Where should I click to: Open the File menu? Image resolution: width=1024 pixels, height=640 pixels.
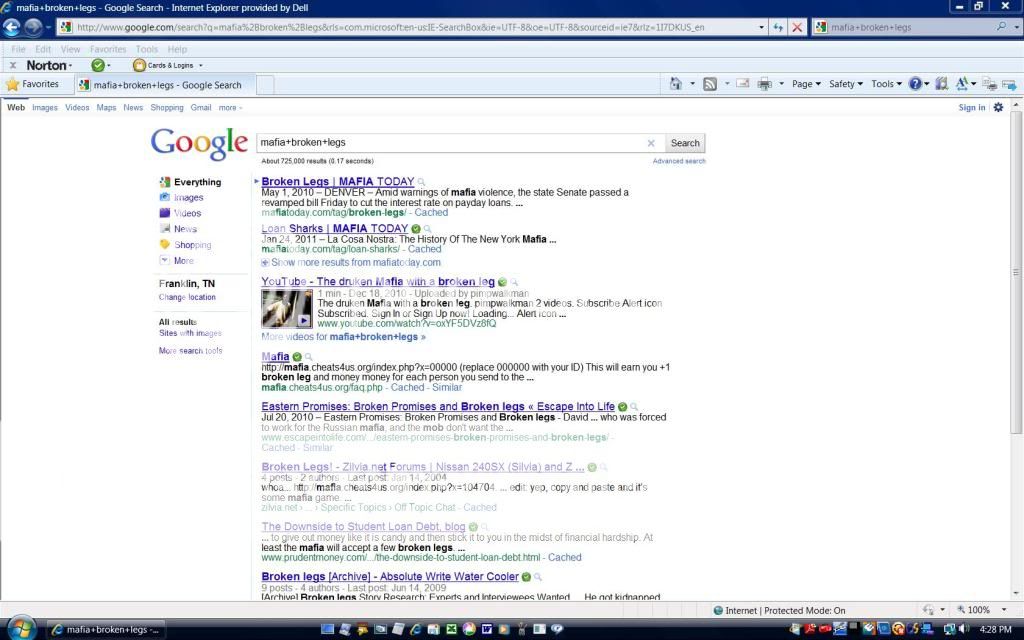[x=18, y=49]
